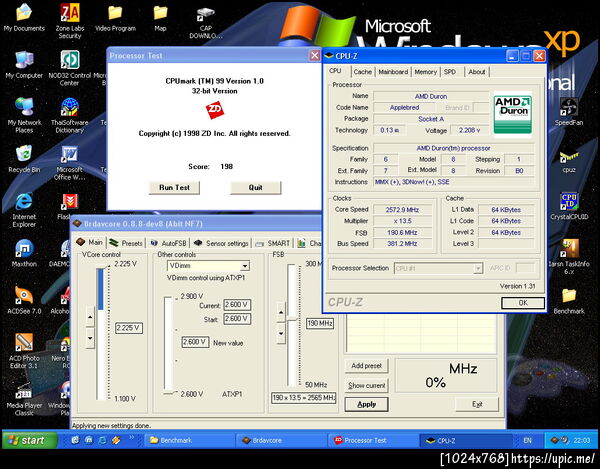This screenshot has width=600, height=469.
Task: Switch to the Memory tab in CPU-Z
Action: 425,72
